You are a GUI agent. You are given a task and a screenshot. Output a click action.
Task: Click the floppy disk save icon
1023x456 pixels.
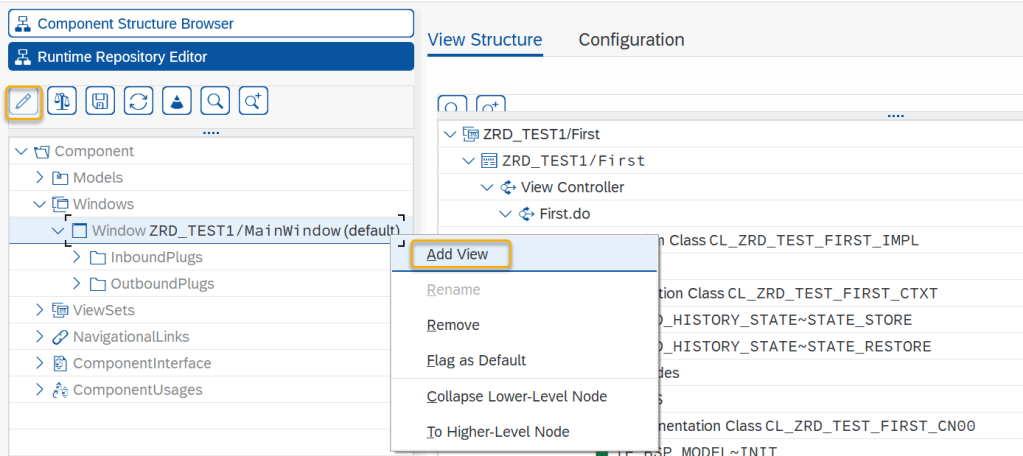[x=100, y=100]
